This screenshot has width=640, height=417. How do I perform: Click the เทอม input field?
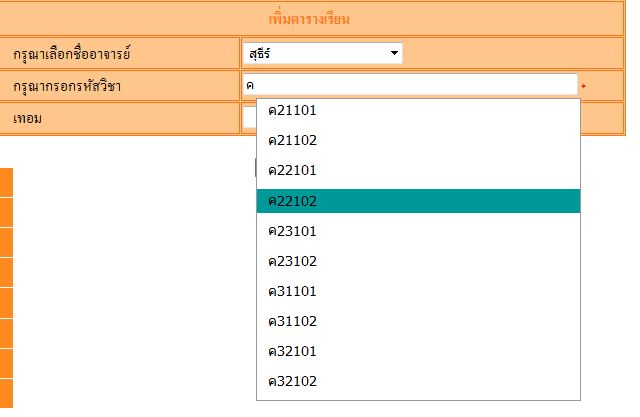249,119
